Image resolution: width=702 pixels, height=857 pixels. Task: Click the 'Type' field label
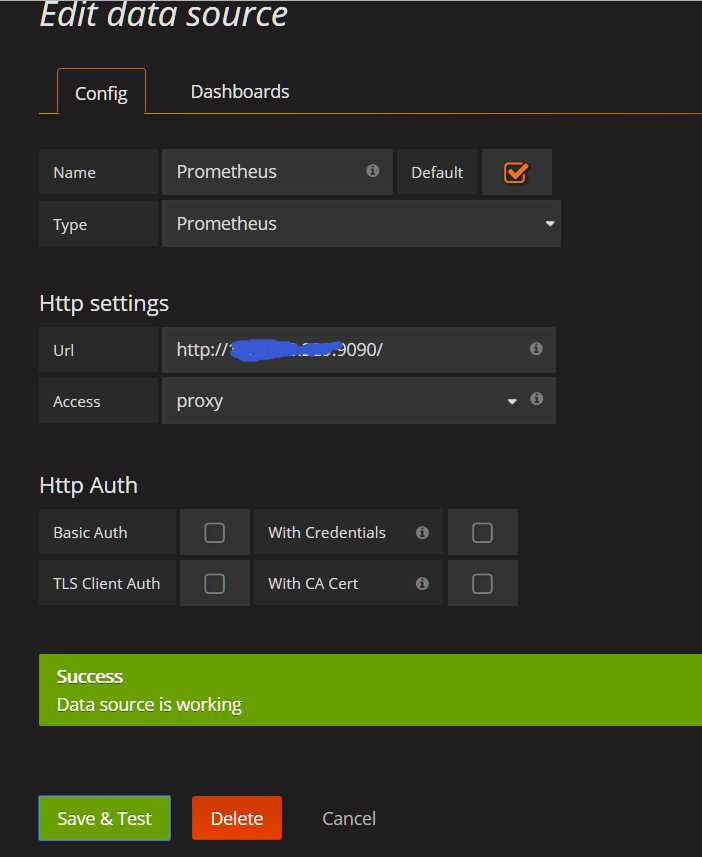[70, 225]
